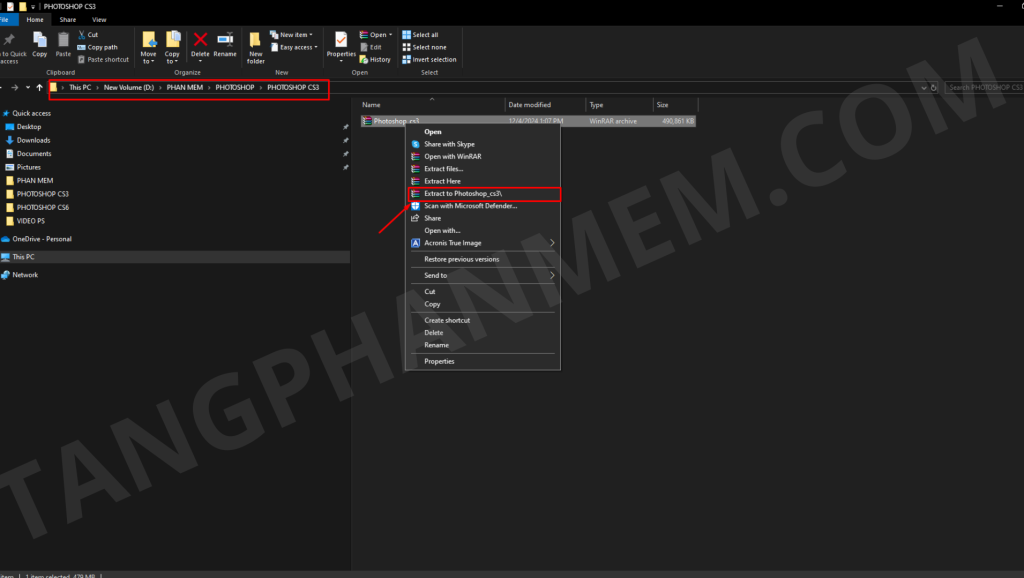Expand the Acronis True Image submenu
Viewport: 1024px width, 578px height.
[x=551, y=242]
